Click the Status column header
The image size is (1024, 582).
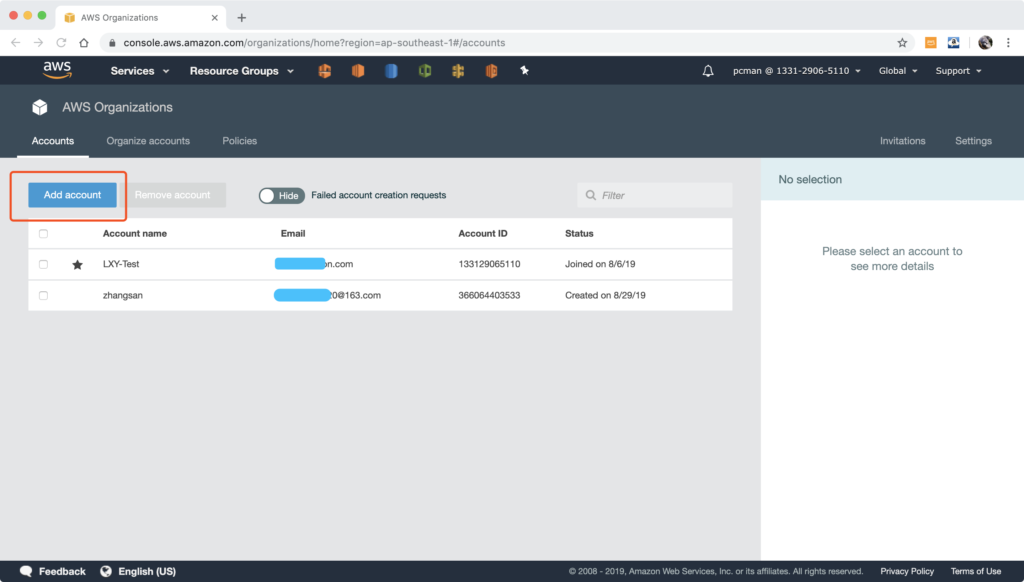pos(579,233)
